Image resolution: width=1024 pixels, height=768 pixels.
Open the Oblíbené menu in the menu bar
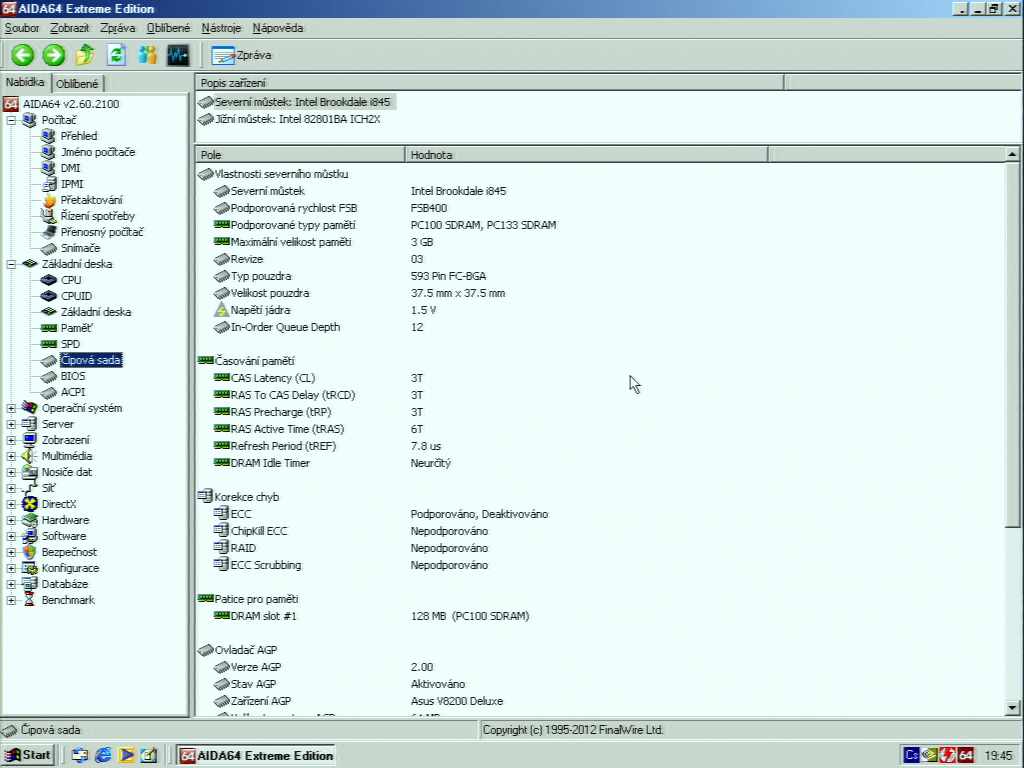(168, 28)
